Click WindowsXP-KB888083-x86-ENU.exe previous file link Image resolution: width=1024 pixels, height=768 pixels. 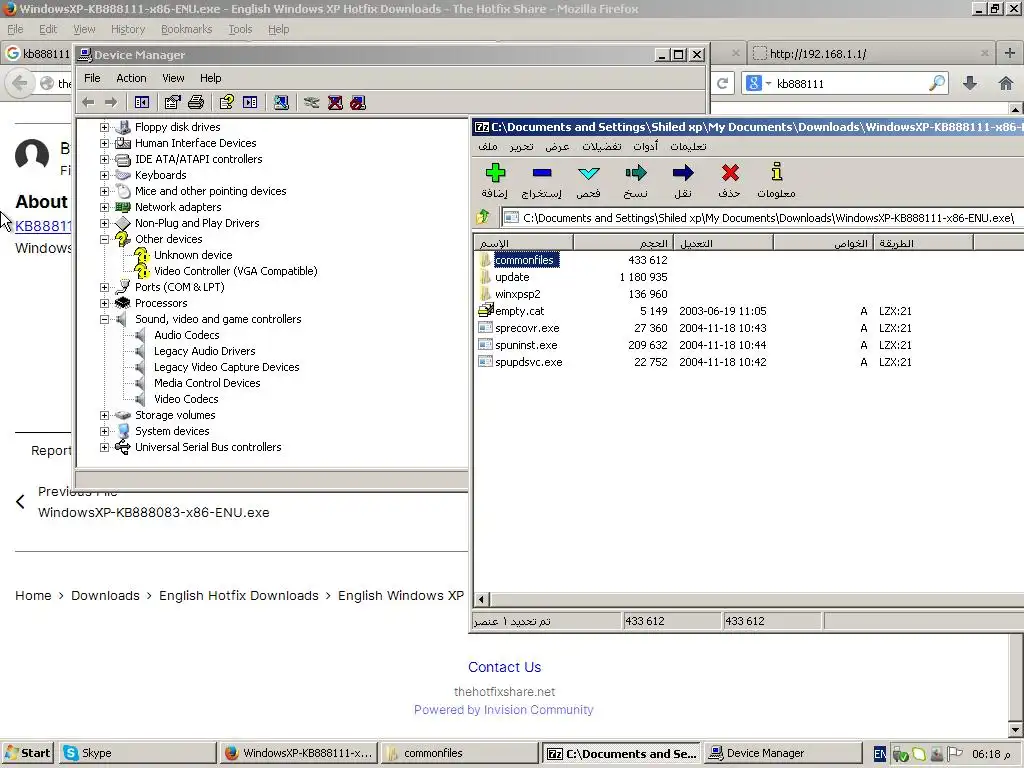153,513
